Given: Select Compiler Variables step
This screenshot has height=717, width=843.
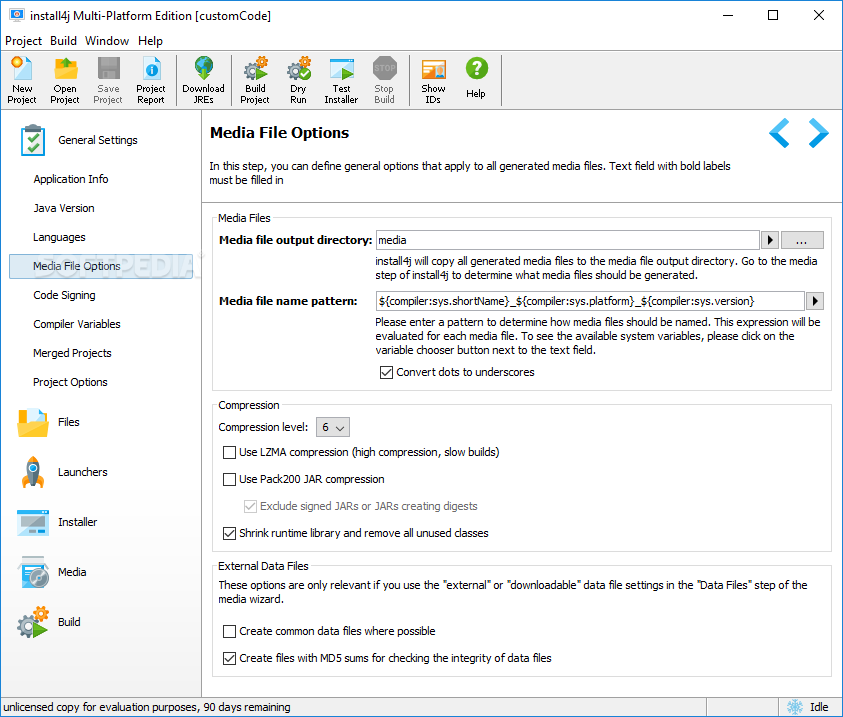Looking at the screenshot, I should (x=77, y=325).
